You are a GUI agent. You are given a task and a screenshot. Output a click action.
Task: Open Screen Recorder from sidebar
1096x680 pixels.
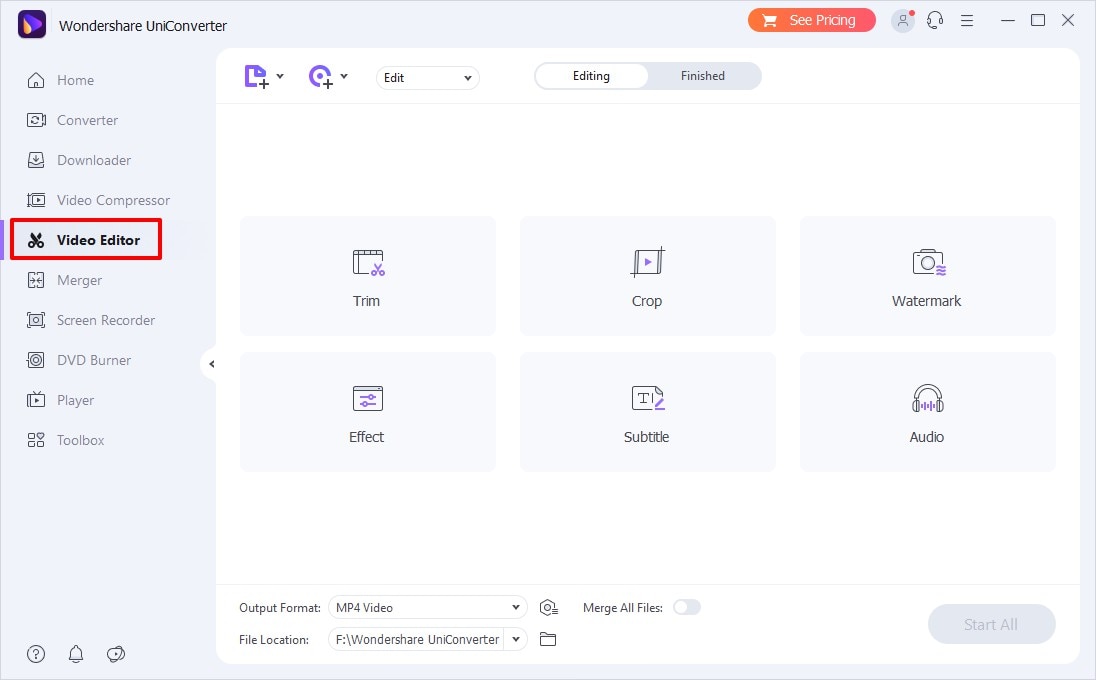click(90, 320)
